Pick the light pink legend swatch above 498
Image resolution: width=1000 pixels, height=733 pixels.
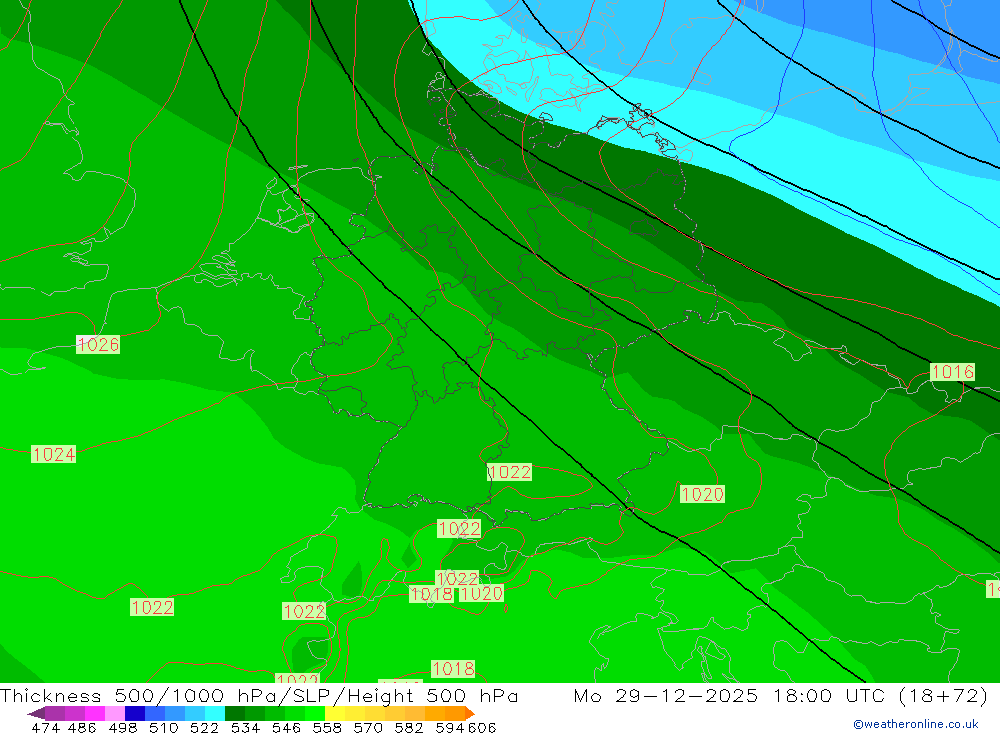(x=114, y=713)
